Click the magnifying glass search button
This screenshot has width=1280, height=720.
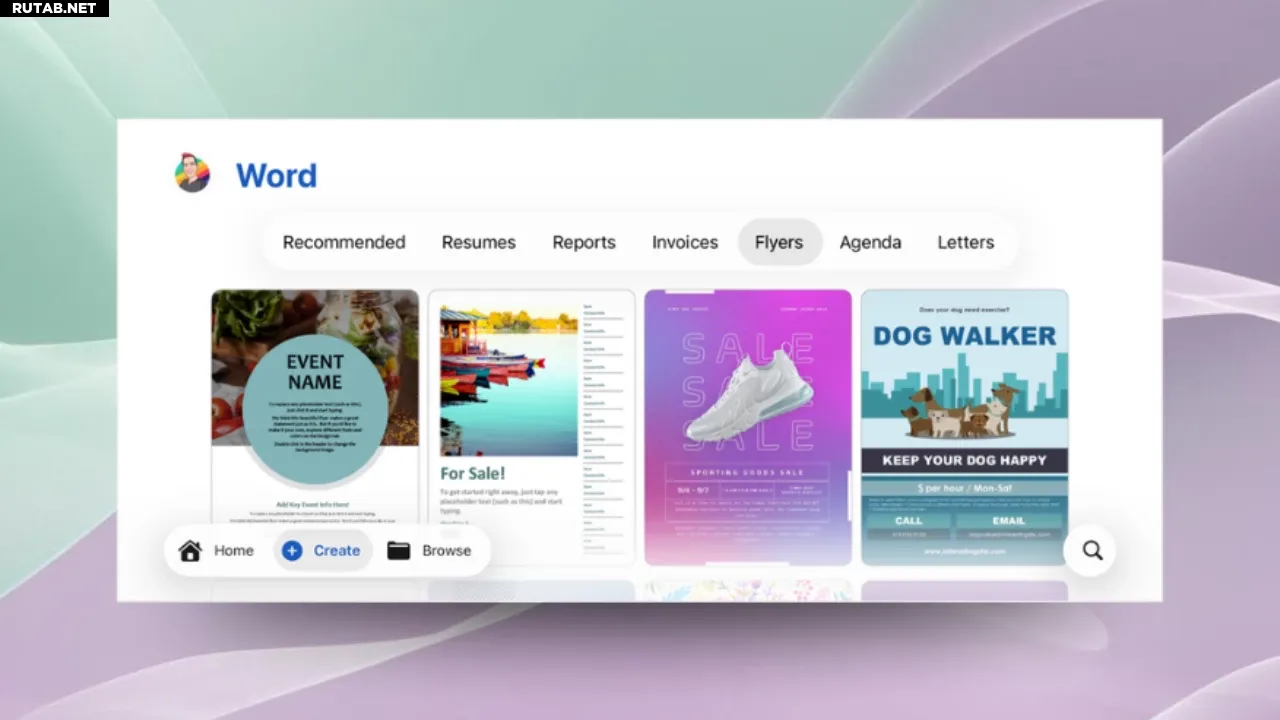click(1092, 550)
